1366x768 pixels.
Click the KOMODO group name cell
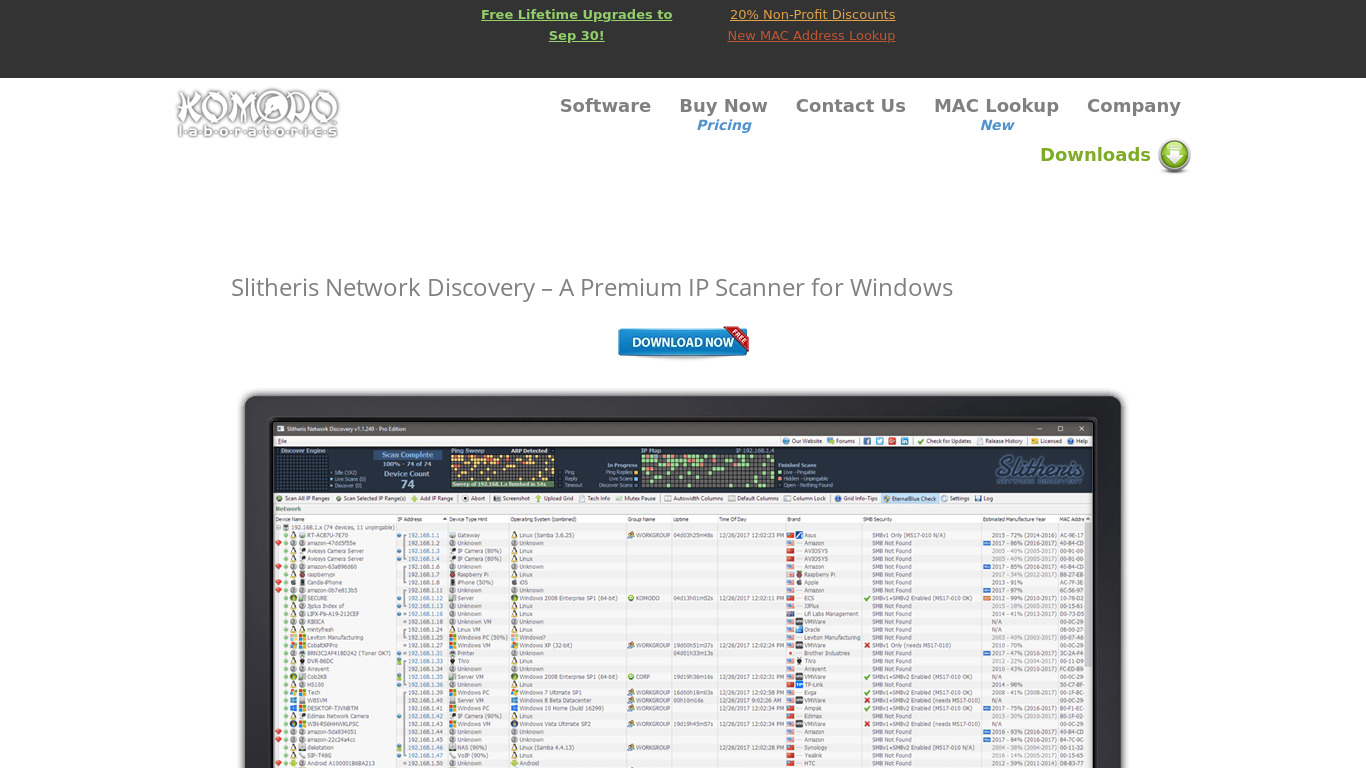tap(647, 598)
